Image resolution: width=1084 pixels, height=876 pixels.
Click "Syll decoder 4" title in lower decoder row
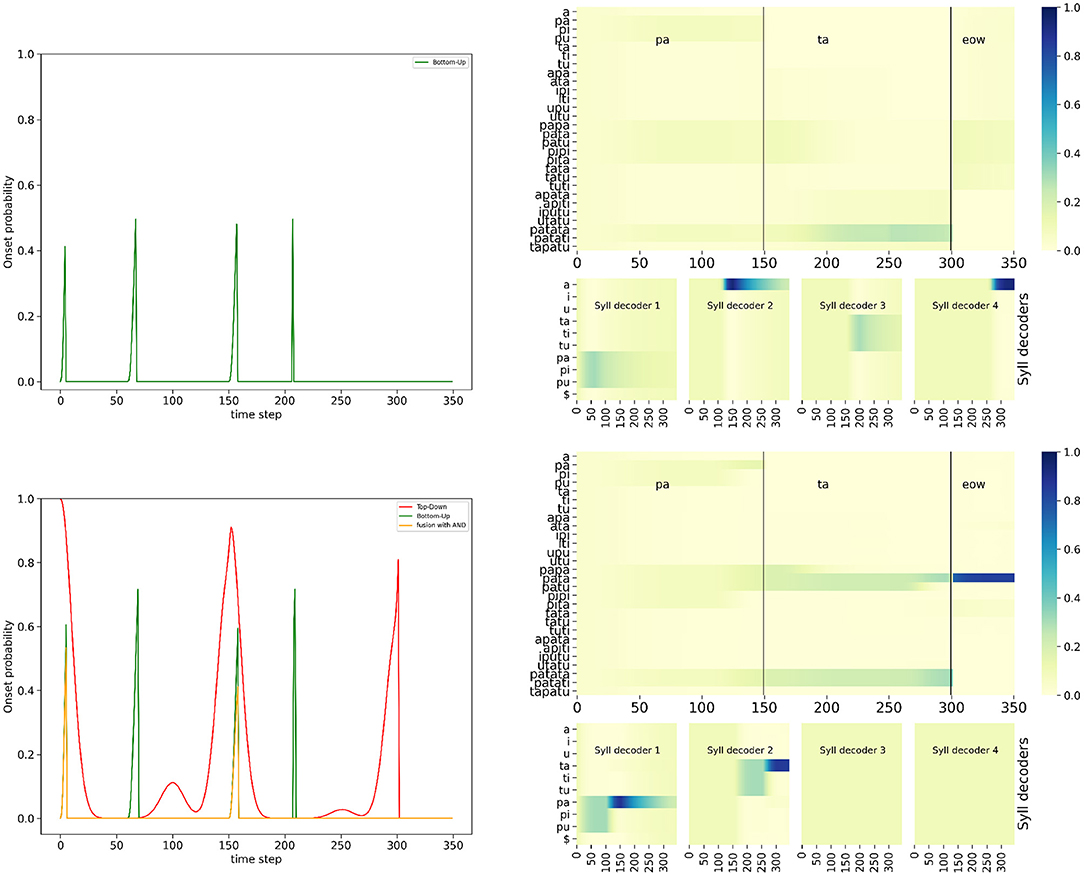[x=965, y=750]
